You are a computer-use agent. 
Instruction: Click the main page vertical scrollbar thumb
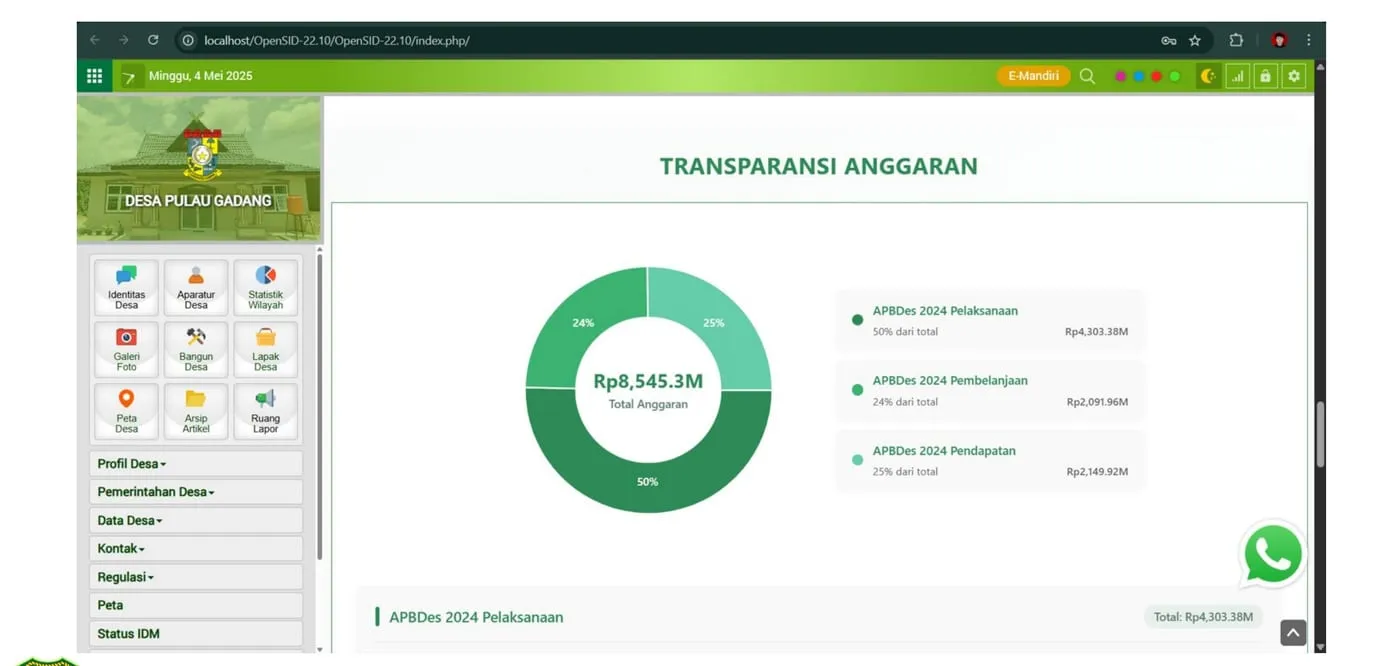pyautogui.click(x=1320, y=435)
